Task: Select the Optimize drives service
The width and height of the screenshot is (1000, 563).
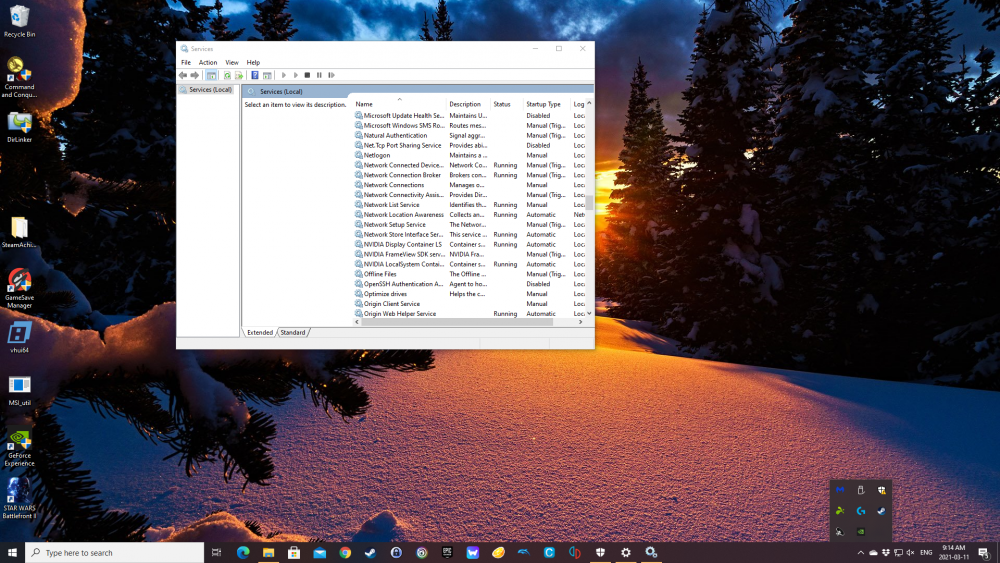Action: click(x=469, y=294)
